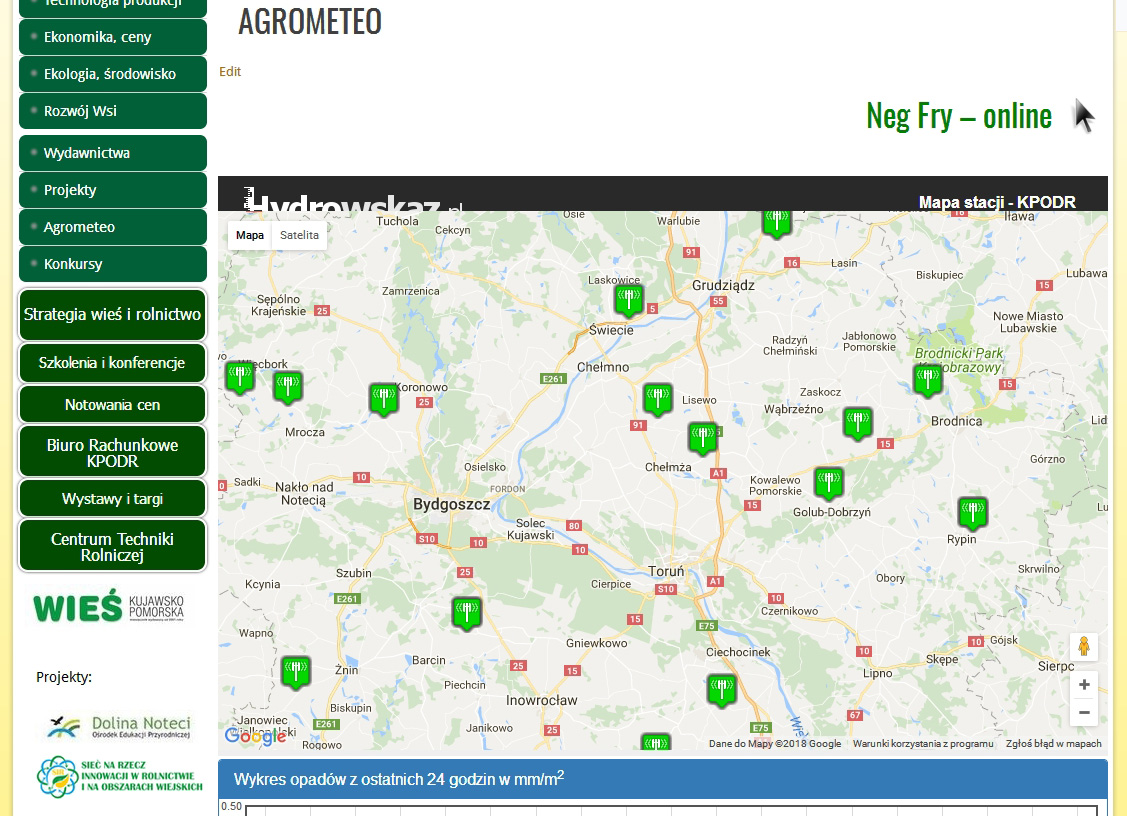Open the station marker above Mrocza
The height and width of the screenshot is (816, 1127).
point(288,387)
